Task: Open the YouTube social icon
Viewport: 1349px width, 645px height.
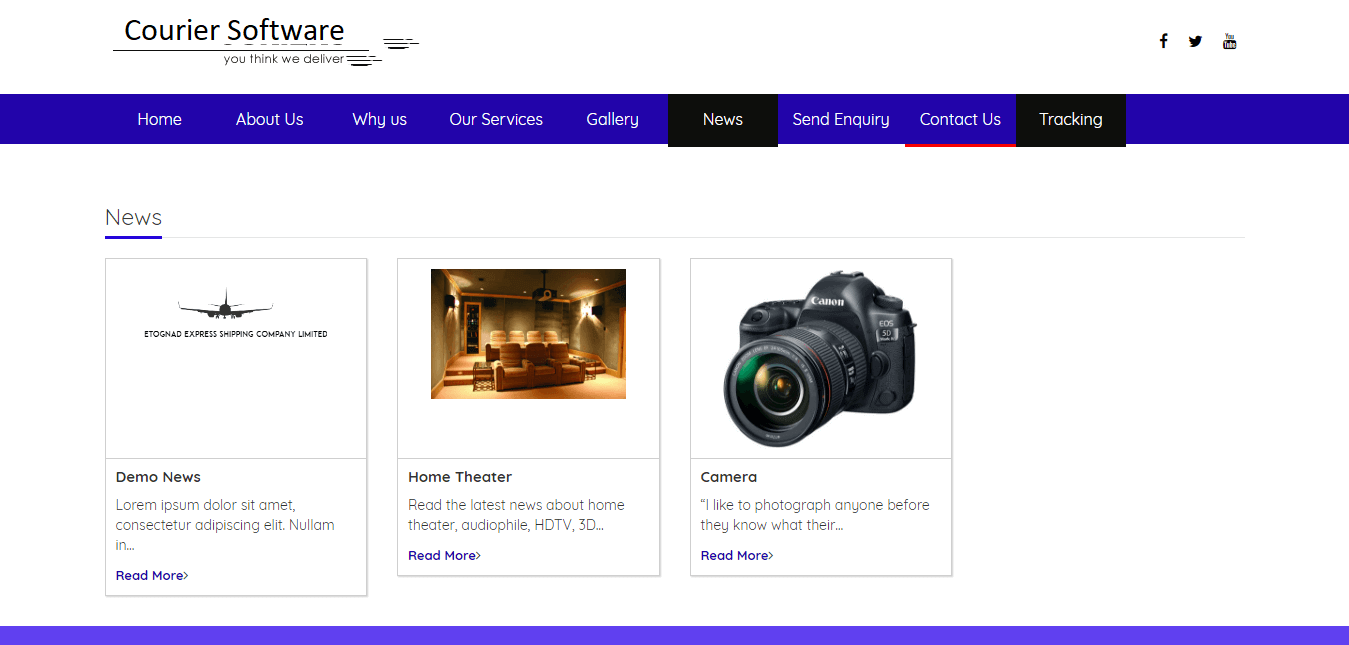Action: click(x=1229, y=41)
